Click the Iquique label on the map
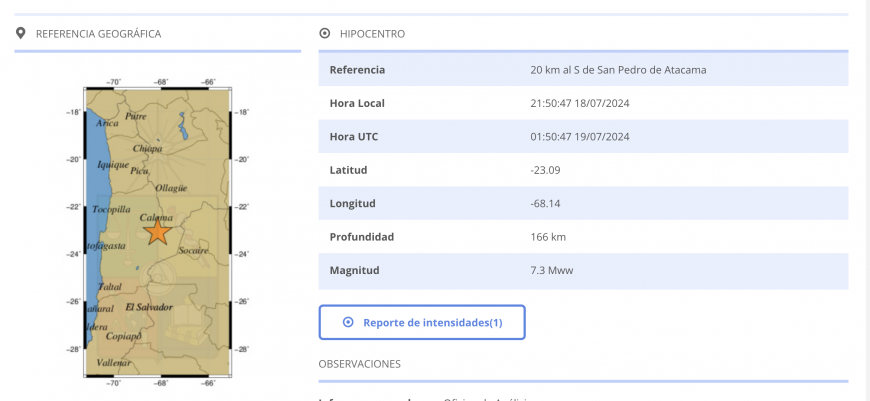Image resolution: width=870 pixels, height=401 pixels. pyautogui.click(x=113, y=165)
